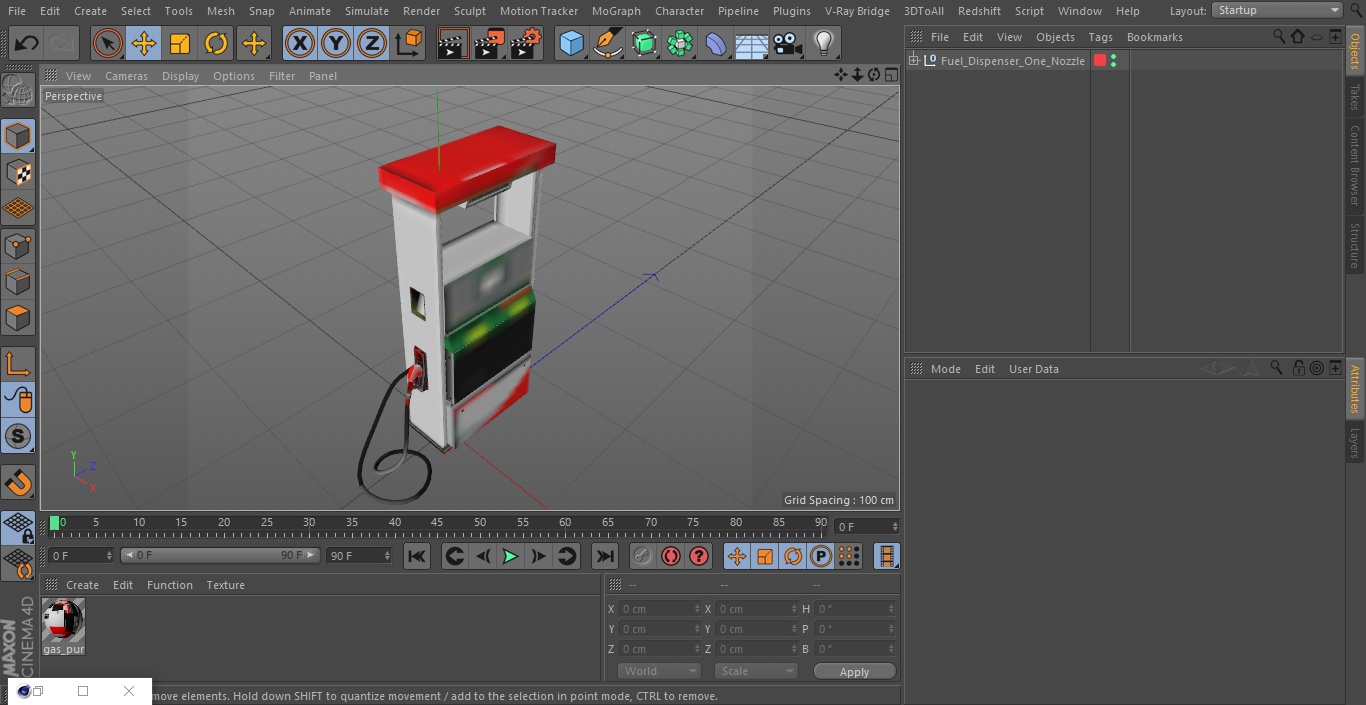Play the animation forwards
Image resolution: width=1366 pixels, height=705 pixels.
tap(510, 556)
